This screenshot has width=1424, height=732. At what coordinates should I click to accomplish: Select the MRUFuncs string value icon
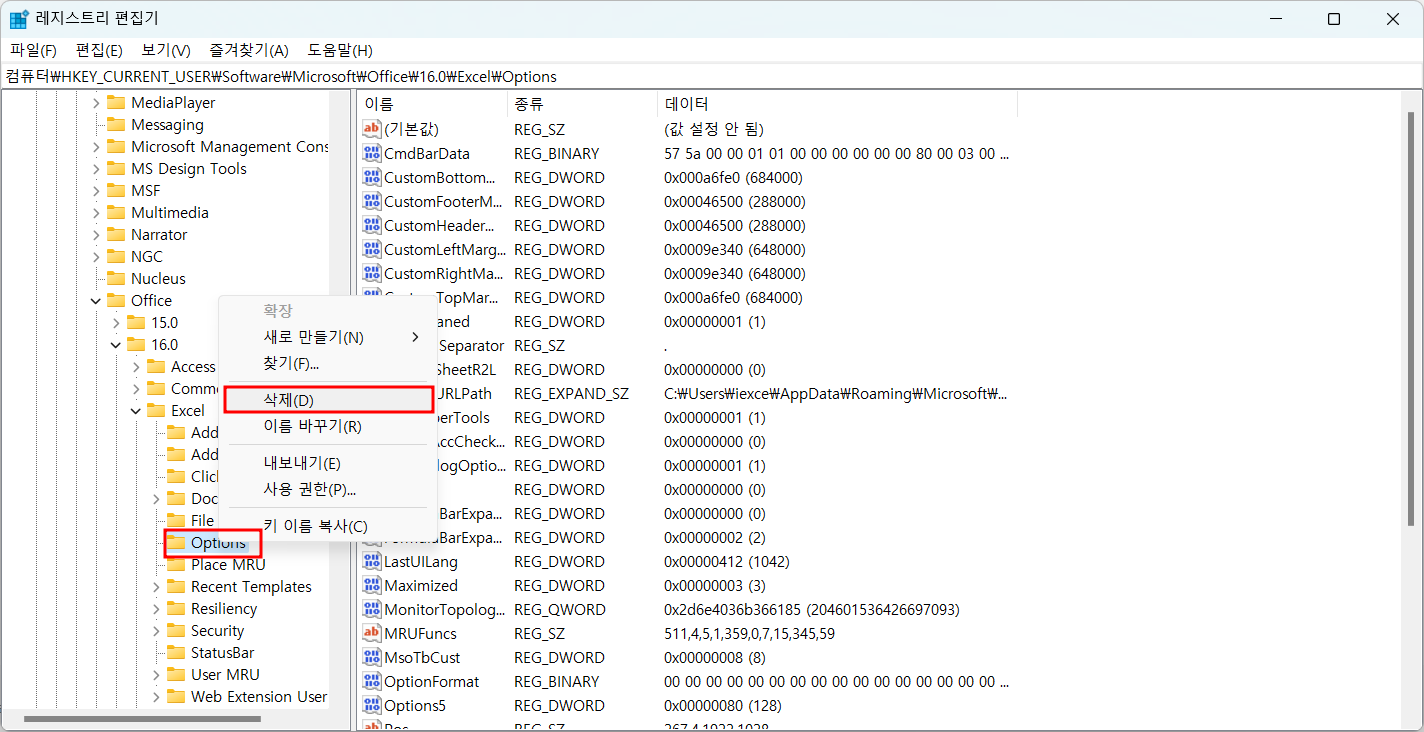(372, 633)
